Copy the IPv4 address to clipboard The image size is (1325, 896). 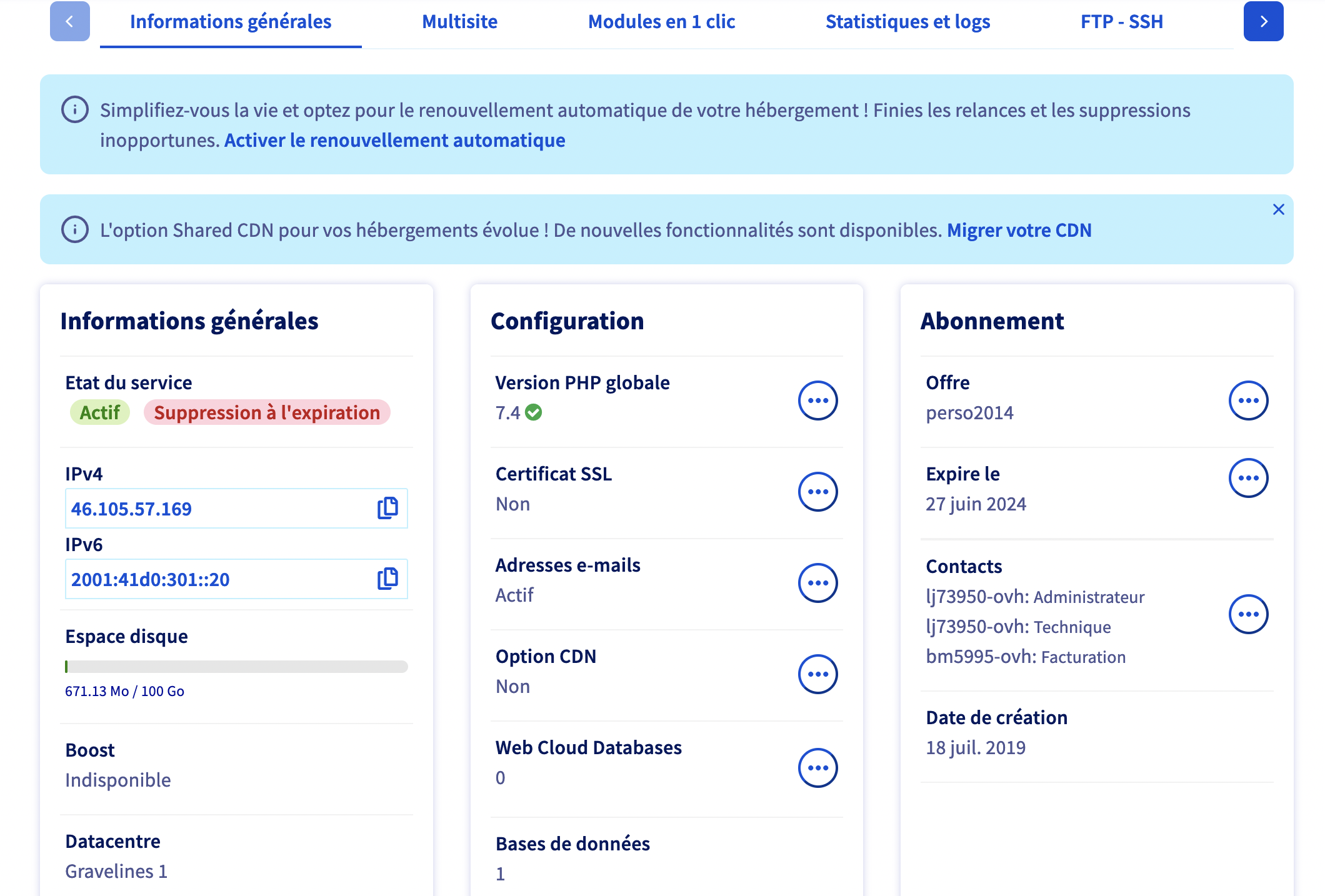(x=387, y=508)
